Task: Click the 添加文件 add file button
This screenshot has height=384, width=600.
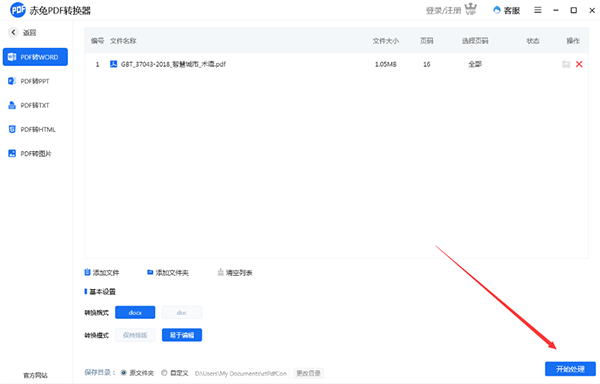Action: 102,273
